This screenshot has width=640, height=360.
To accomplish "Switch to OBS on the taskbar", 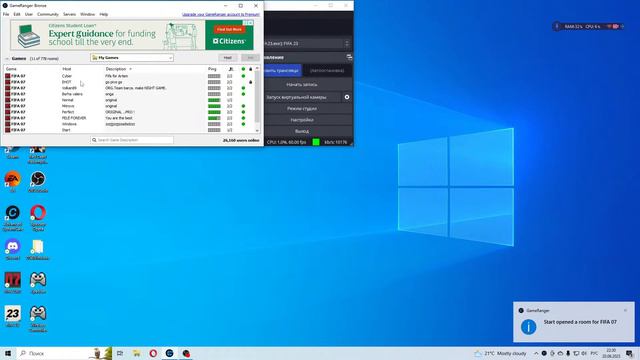I will (x=186, y=353).
